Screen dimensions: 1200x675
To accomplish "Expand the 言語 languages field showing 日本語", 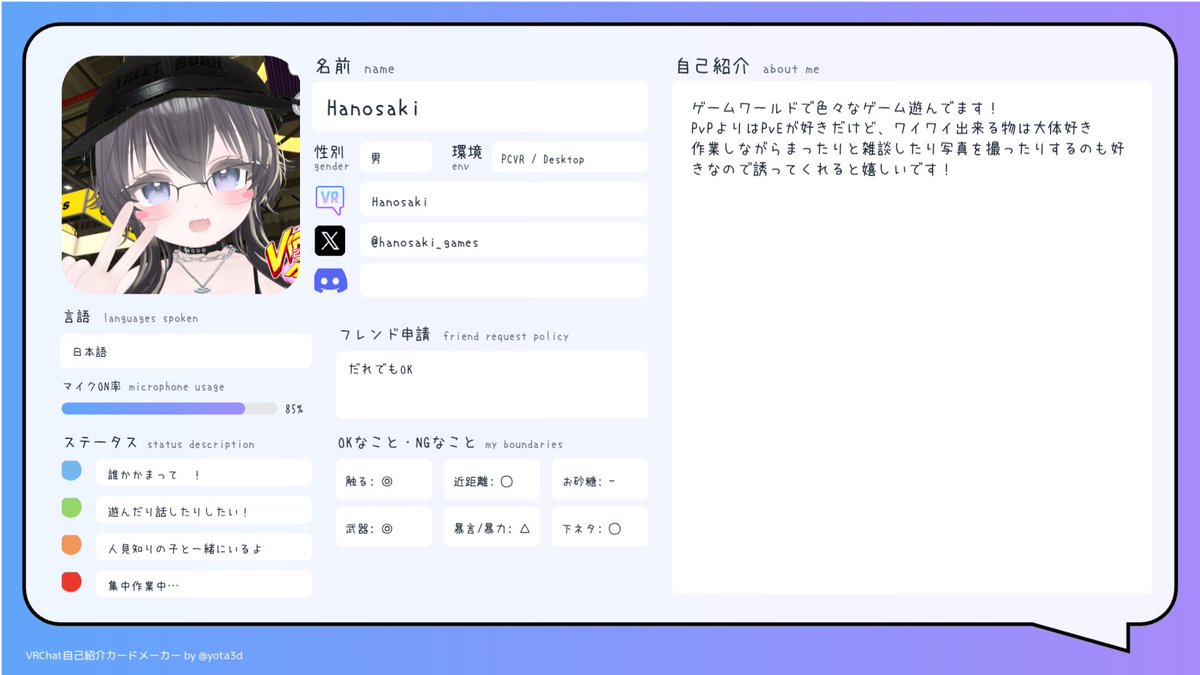I will 185,351.
